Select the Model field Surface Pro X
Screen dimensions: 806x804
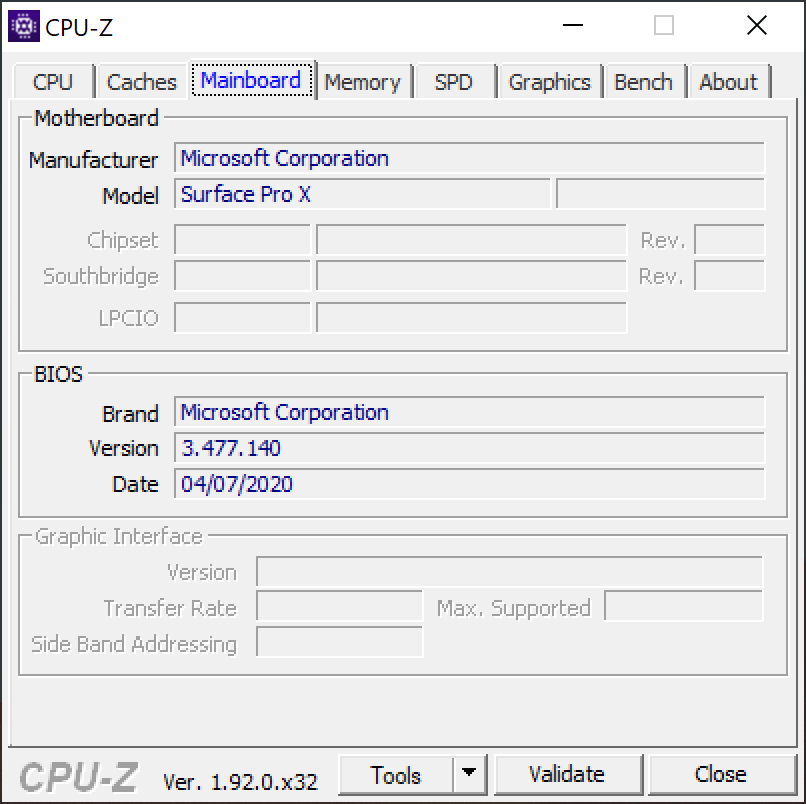tap(362, 194)
